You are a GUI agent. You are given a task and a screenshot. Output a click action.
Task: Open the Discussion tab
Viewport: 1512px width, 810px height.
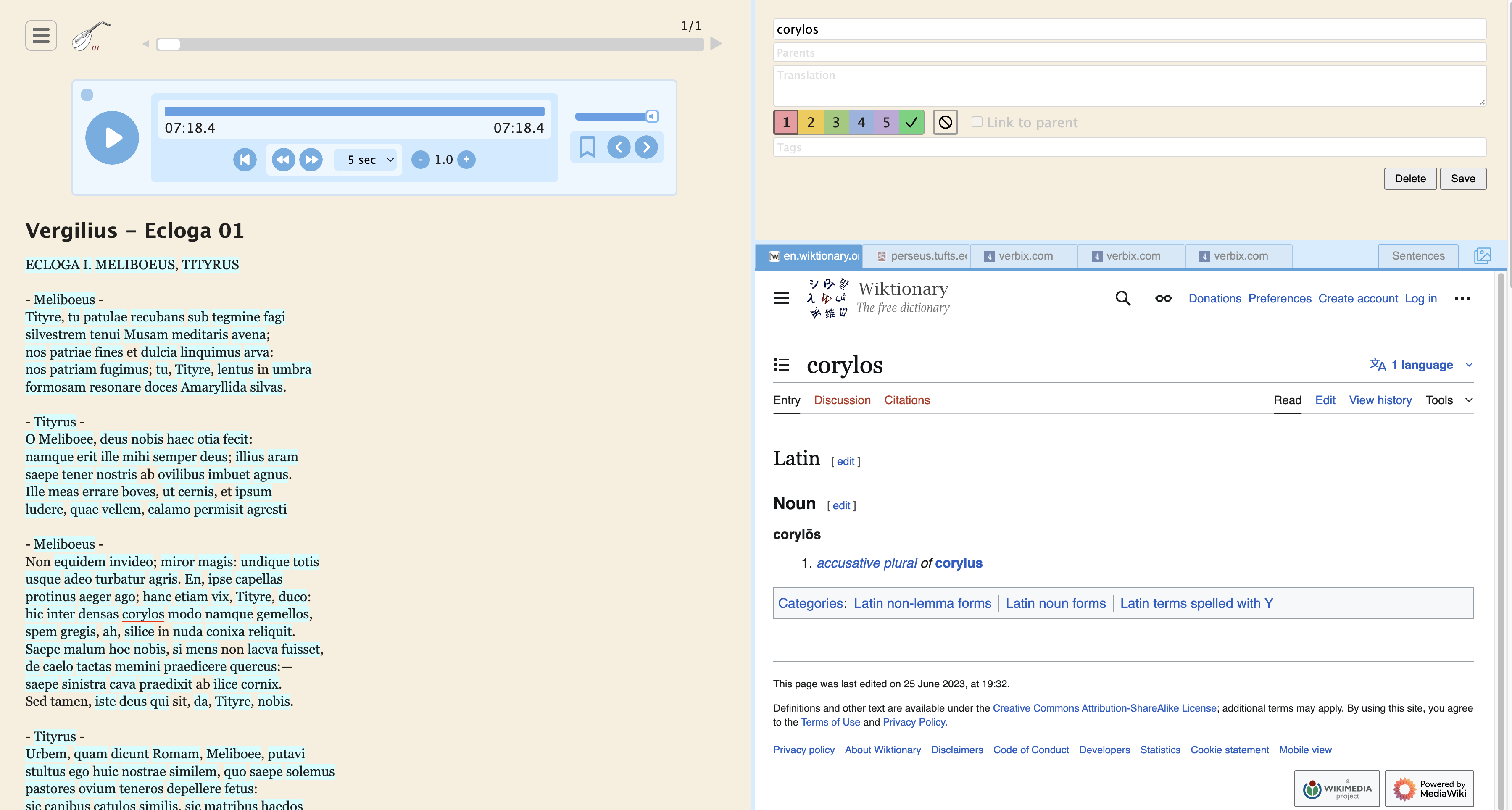click(842, 400)
